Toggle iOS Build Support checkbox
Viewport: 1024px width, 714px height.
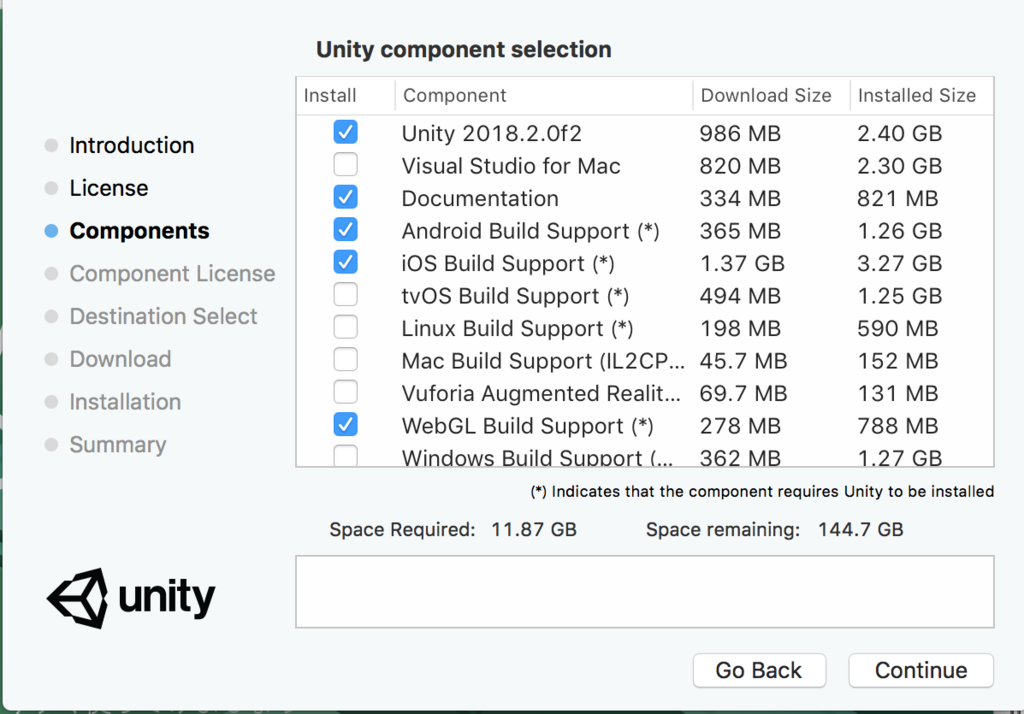tap(345, 262)
